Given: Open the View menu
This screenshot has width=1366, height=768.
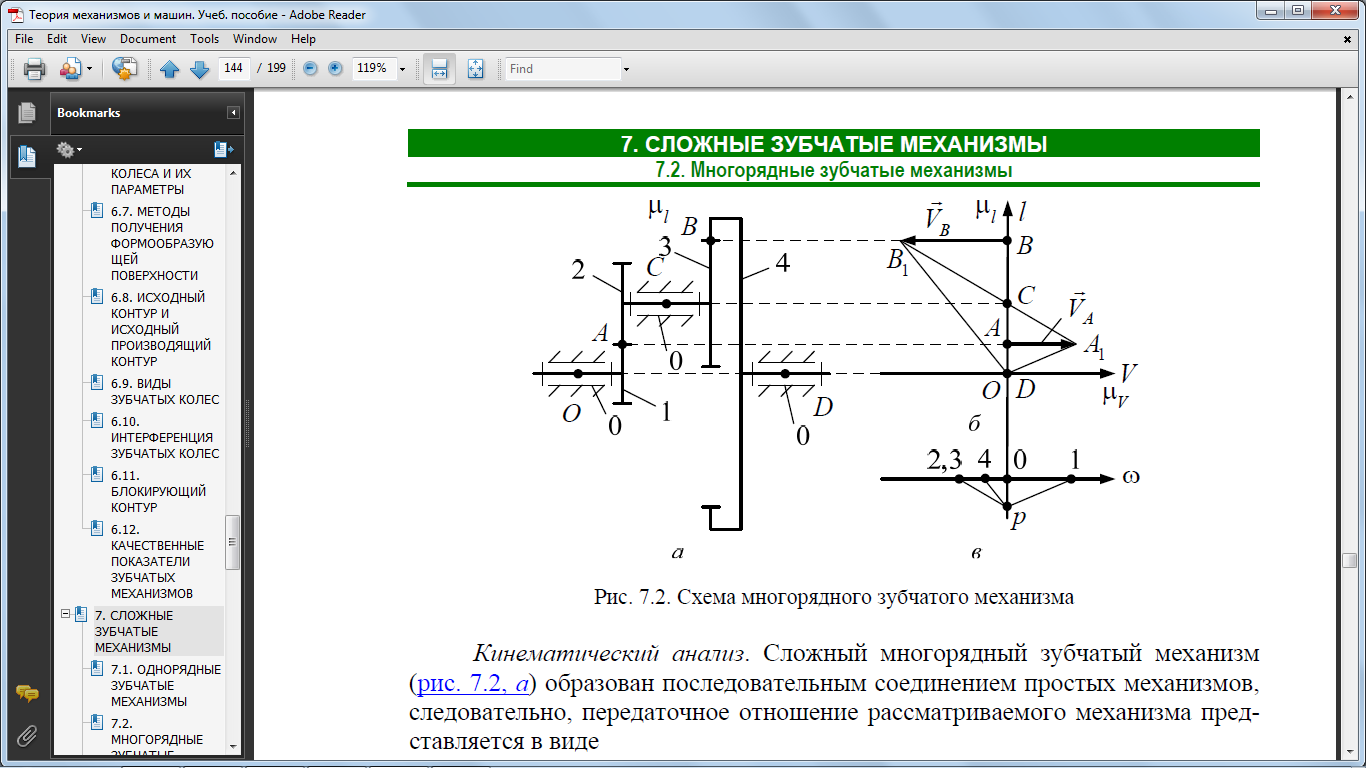Looking at the screenshot, I should pos(93,39).
